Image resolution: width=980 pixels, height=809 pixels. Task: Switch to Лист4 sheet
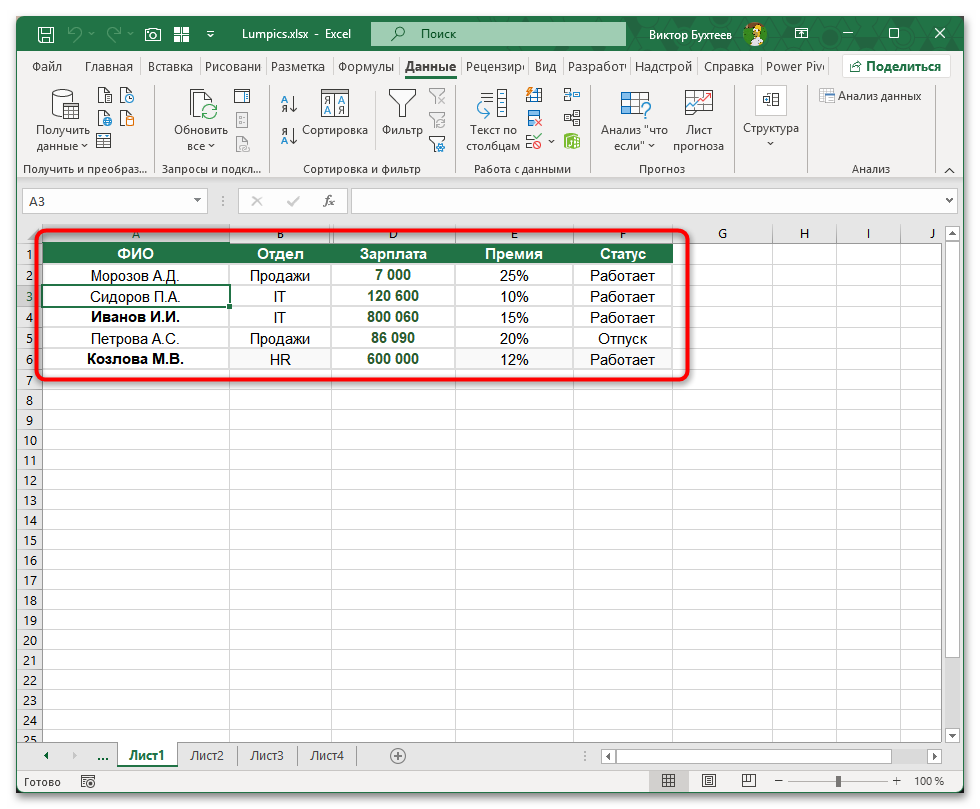pyautogui.click(x=327, y=755)
